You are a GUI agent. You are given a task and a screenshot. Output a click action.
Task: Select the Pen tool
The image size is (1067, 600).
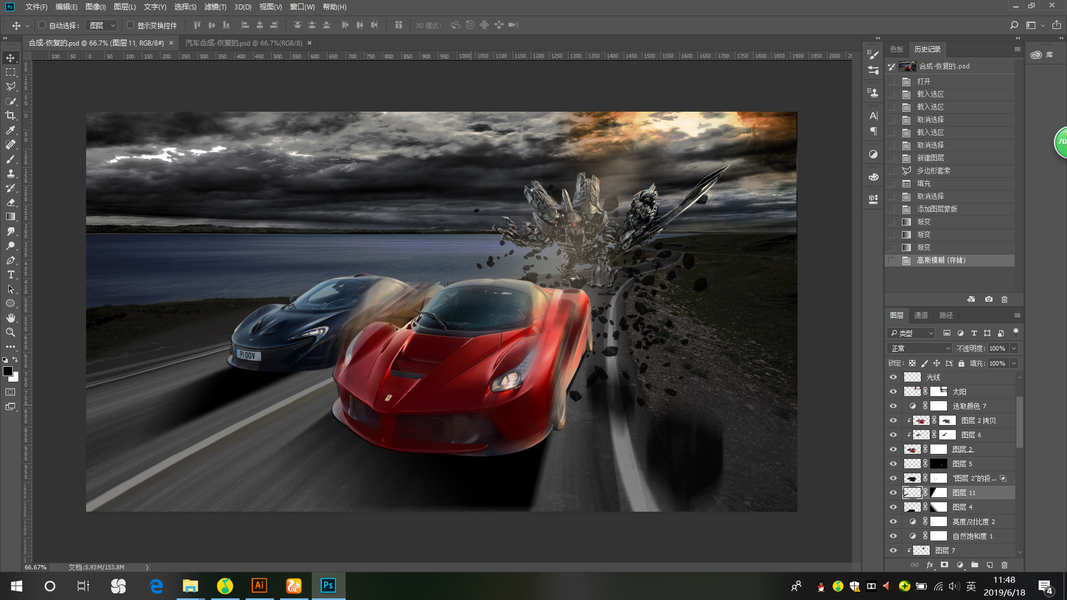[10, 260]
